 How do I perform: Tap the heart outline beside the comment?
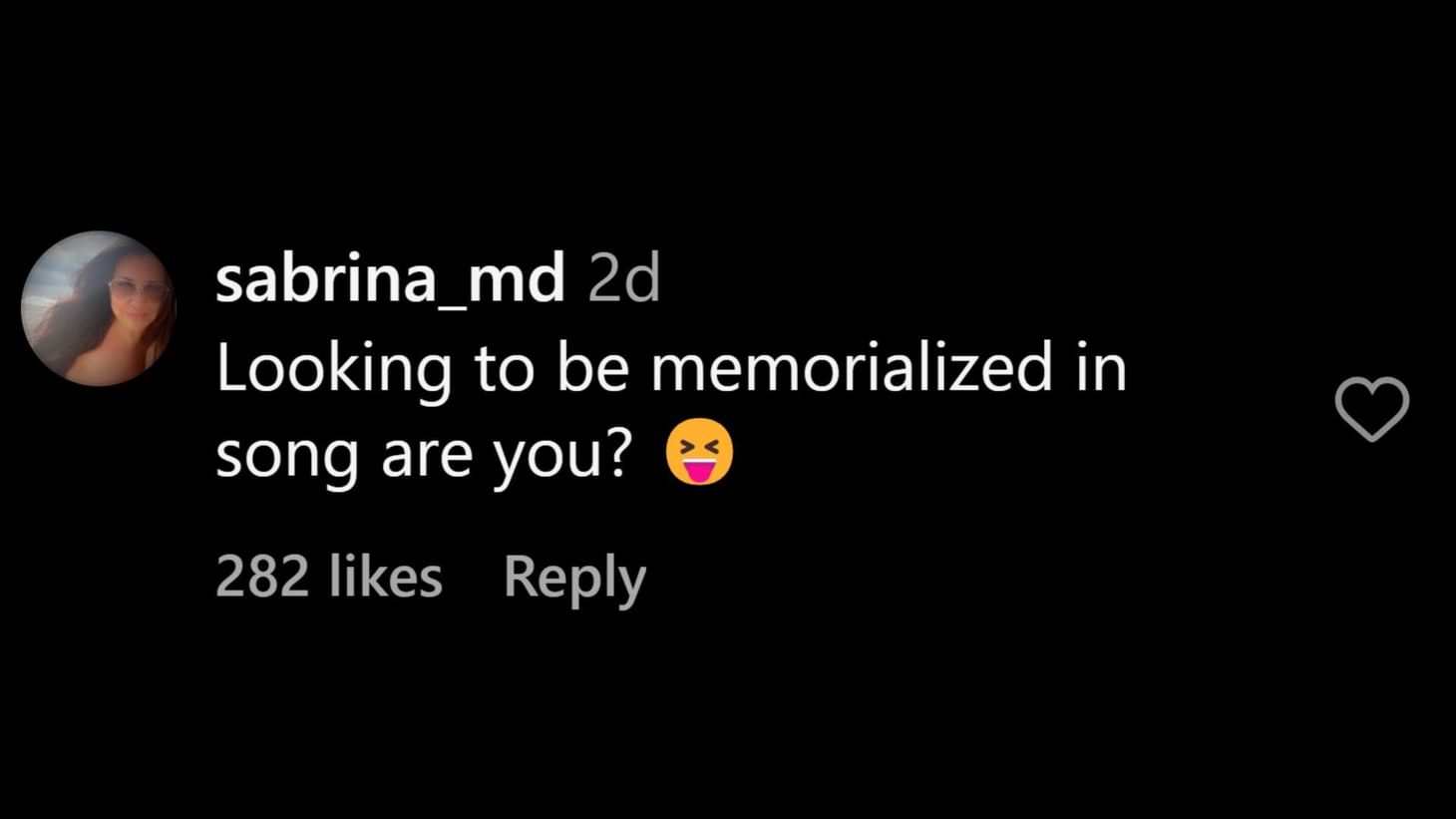(1371, 408)
